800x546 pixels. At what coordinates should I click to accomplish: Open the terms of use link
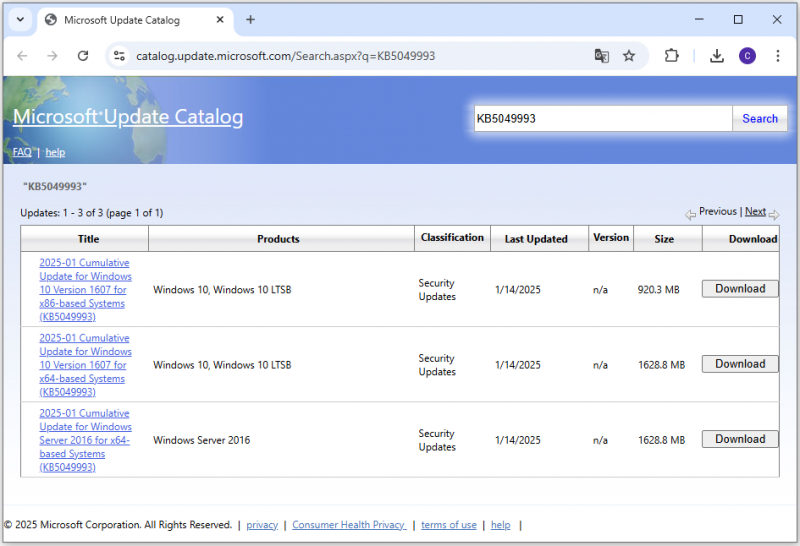(448, 525)
